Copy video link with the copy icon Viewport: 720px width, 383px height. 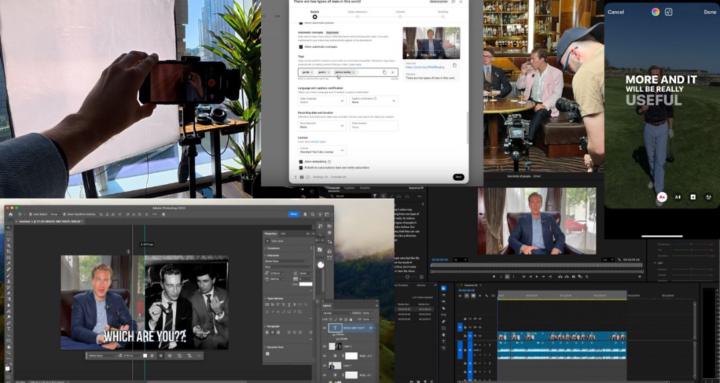[x=455, y=65]
